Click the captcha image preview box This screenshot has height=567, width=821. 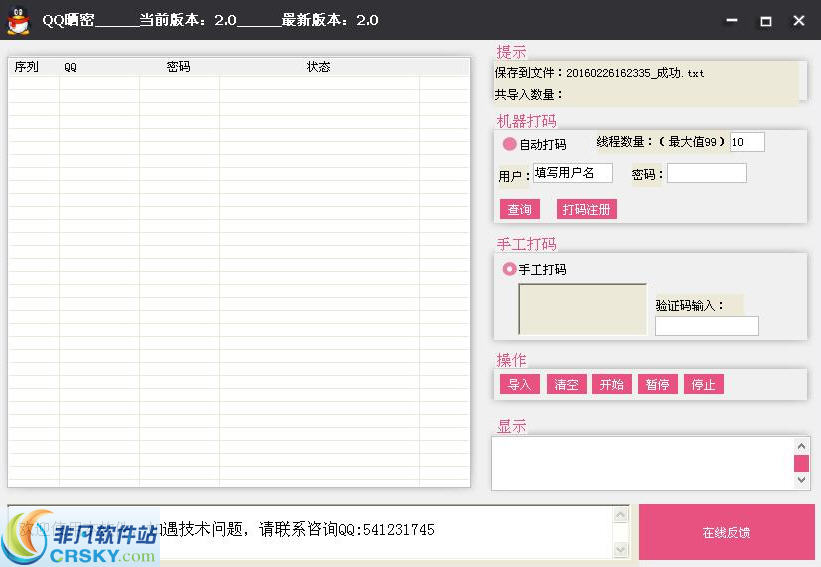tap(582, 309)
